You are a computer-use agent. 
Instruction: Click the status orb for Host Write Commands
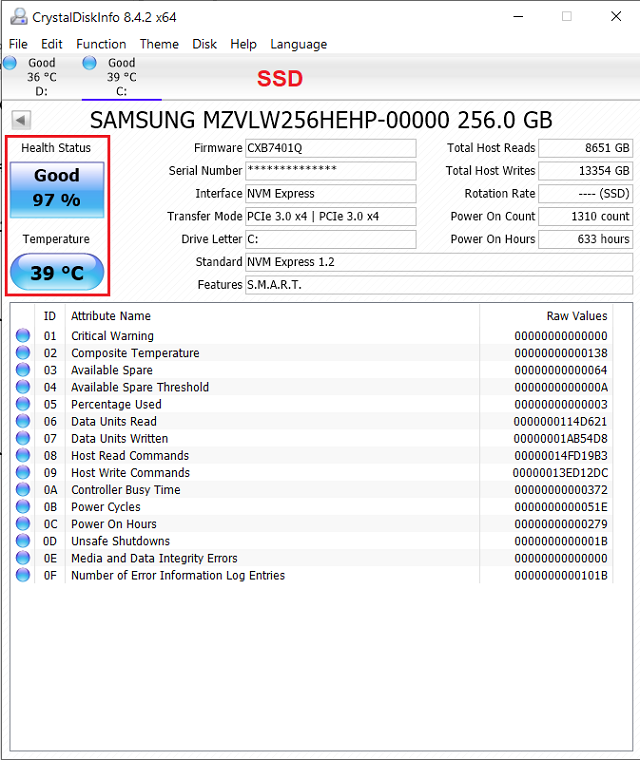click(x=23, y=472)
